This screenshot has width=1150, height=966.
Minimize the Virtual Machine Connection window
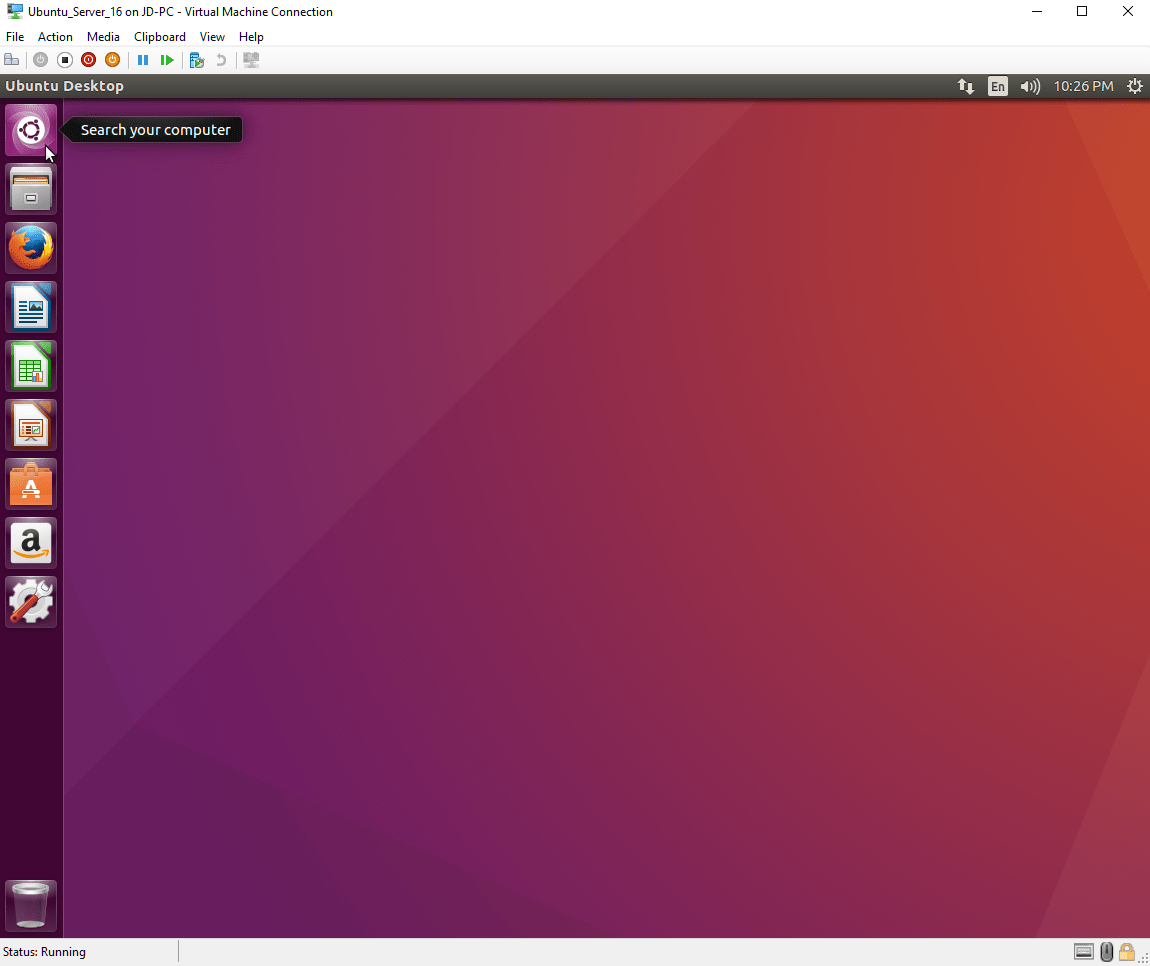coord(1036,12)
